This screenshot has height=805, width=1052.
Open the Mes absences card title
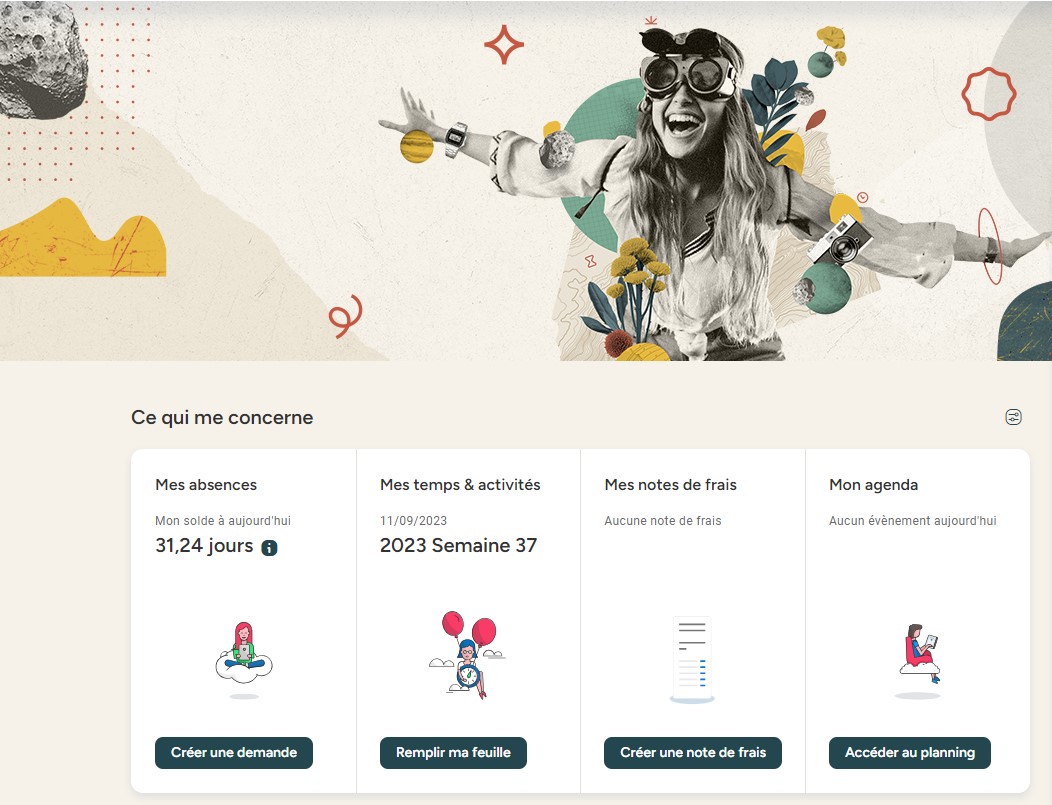[x=205, y=484]
